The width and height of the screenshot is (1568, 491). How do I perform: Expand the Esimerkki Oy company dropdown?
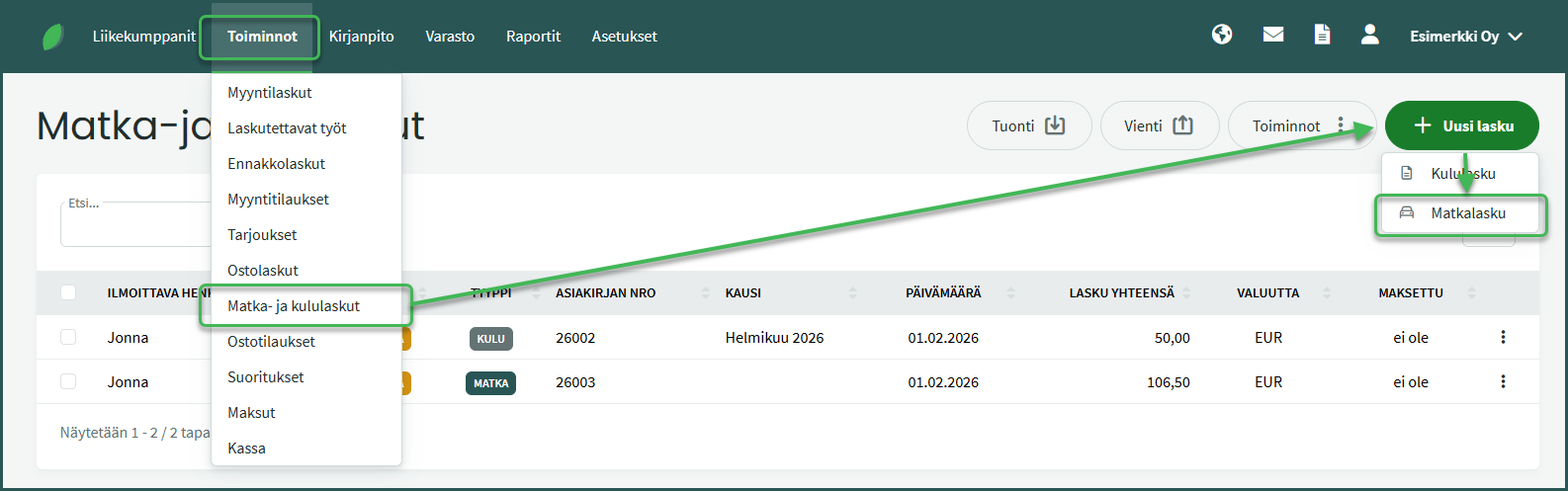click(1465, 37)
